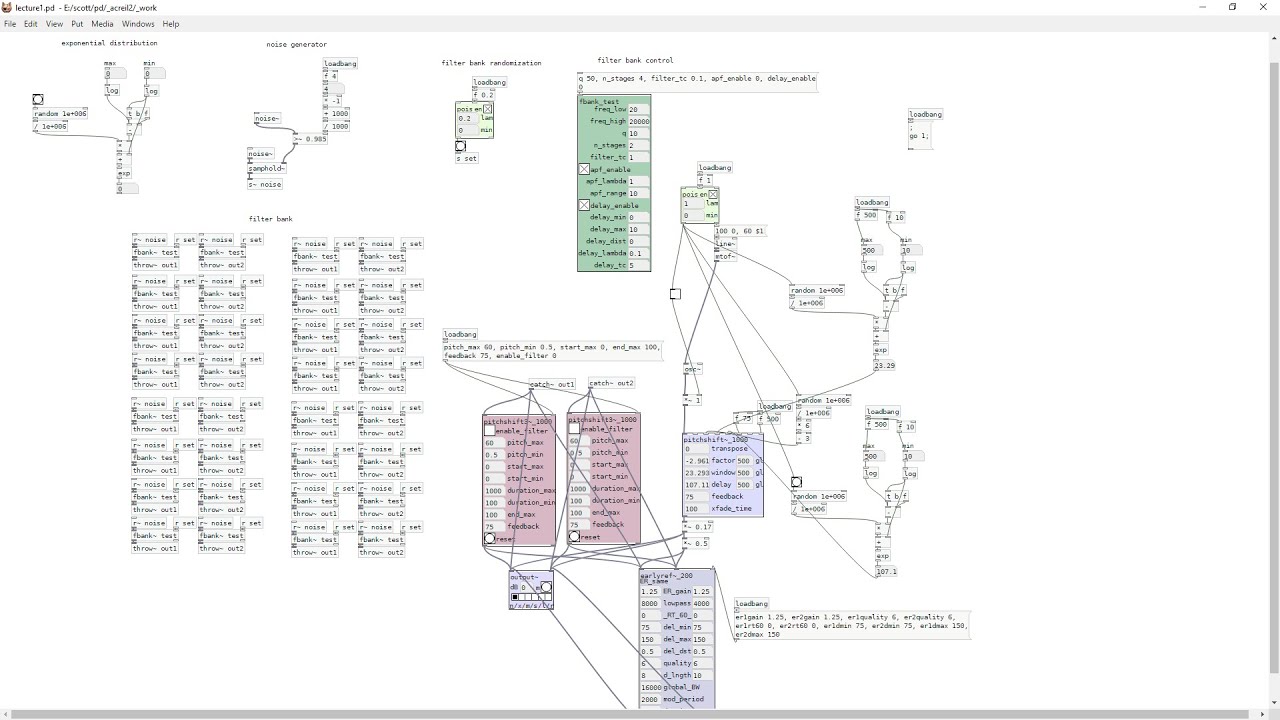
Task: Click the number box showing 23.29
Action: click(885, 366)
